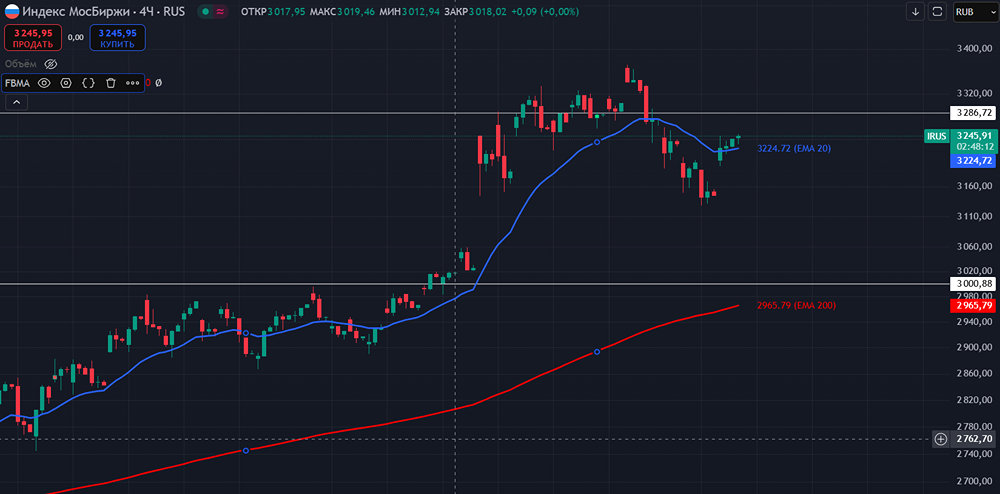Click the red ПРОДАТЬ sell button
Viewport: 1000px width, 494px height.
(33, 38)
